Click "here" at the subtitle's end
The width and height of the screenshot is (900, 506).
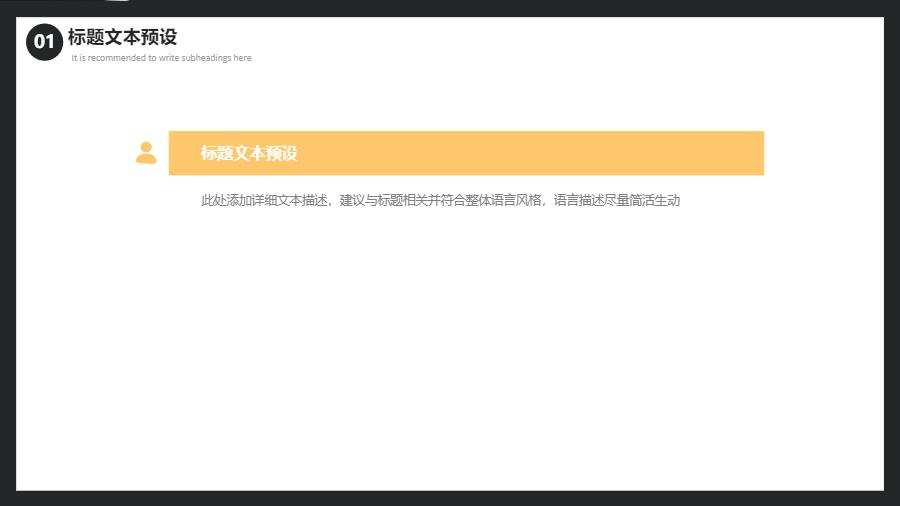coord(243,58)
